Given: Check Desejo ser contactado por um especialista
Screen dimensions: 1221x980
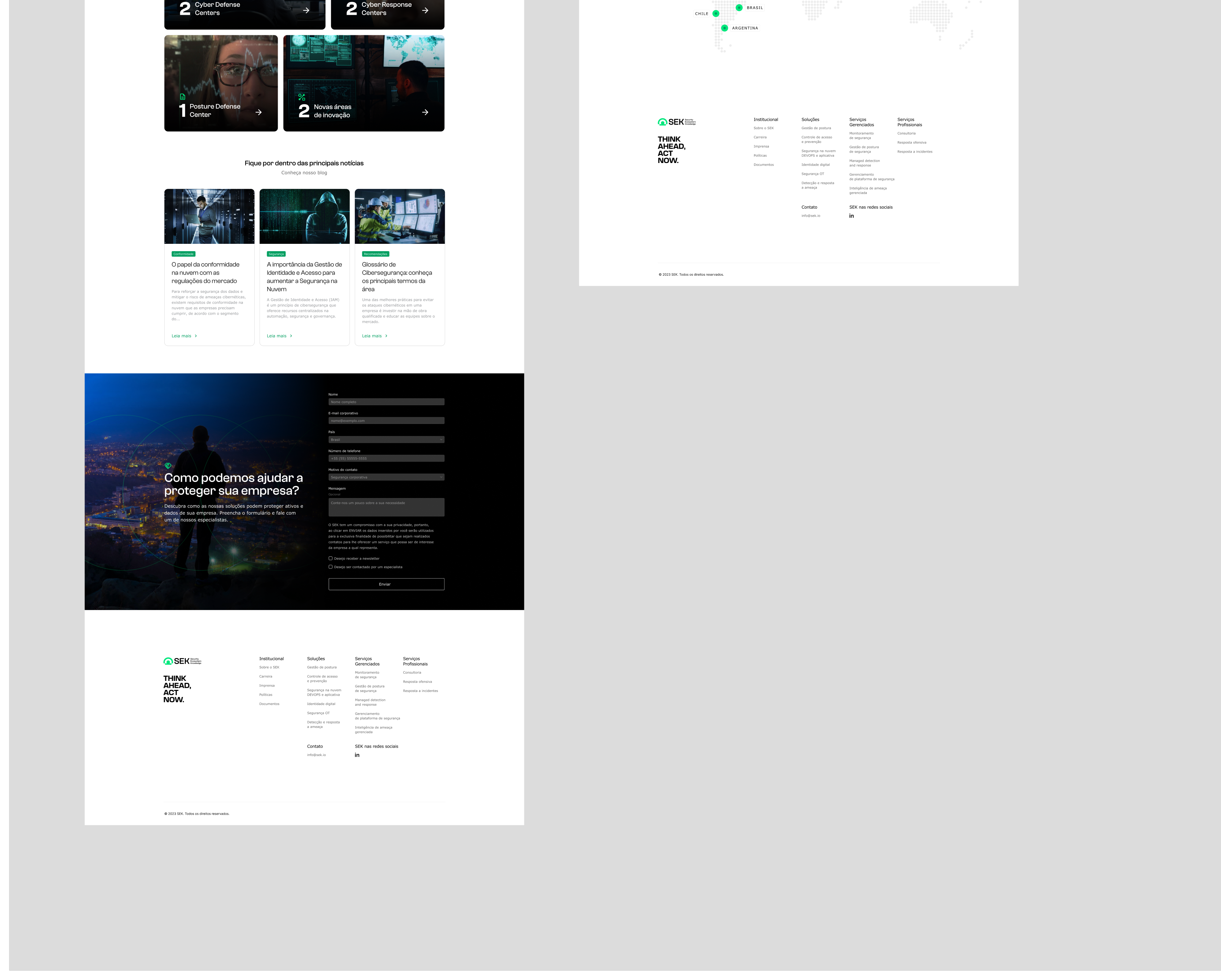Looking at the screenshot, I should click(331, 567).
